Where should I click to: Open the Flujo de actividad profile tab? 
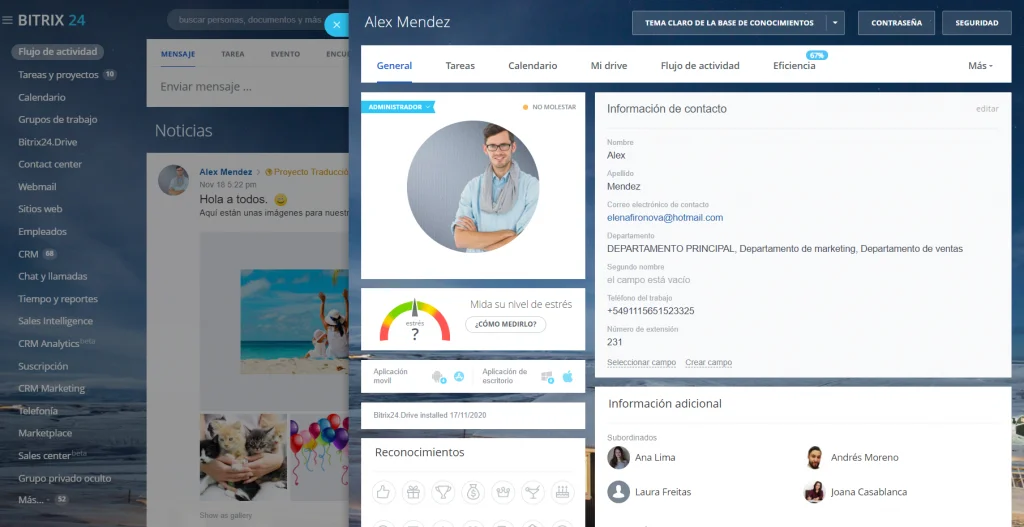699,65
